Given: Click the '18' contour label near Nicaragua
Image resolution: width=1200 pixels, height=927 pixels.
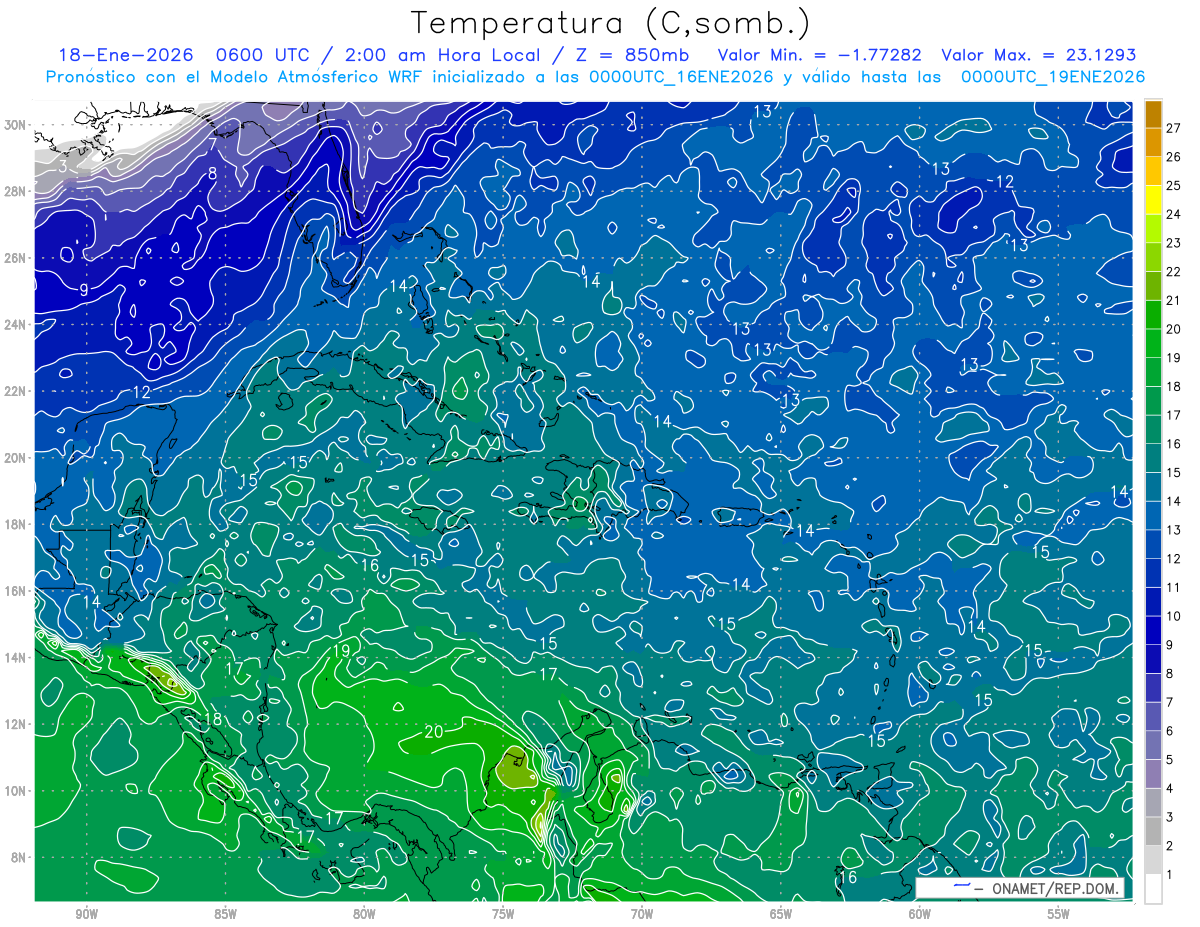Looking at the screenshot, I should [x=213, y=720].
